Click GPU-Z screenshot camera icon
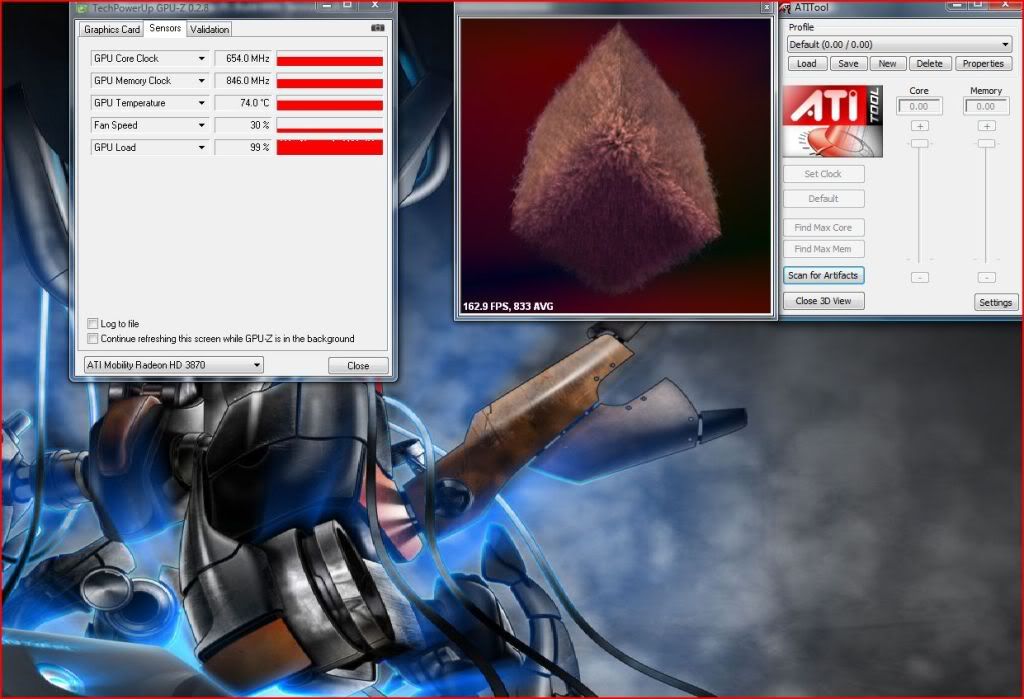Image resolution: width=1024 pixels, height=699 pixels. [x=377, y=28]
